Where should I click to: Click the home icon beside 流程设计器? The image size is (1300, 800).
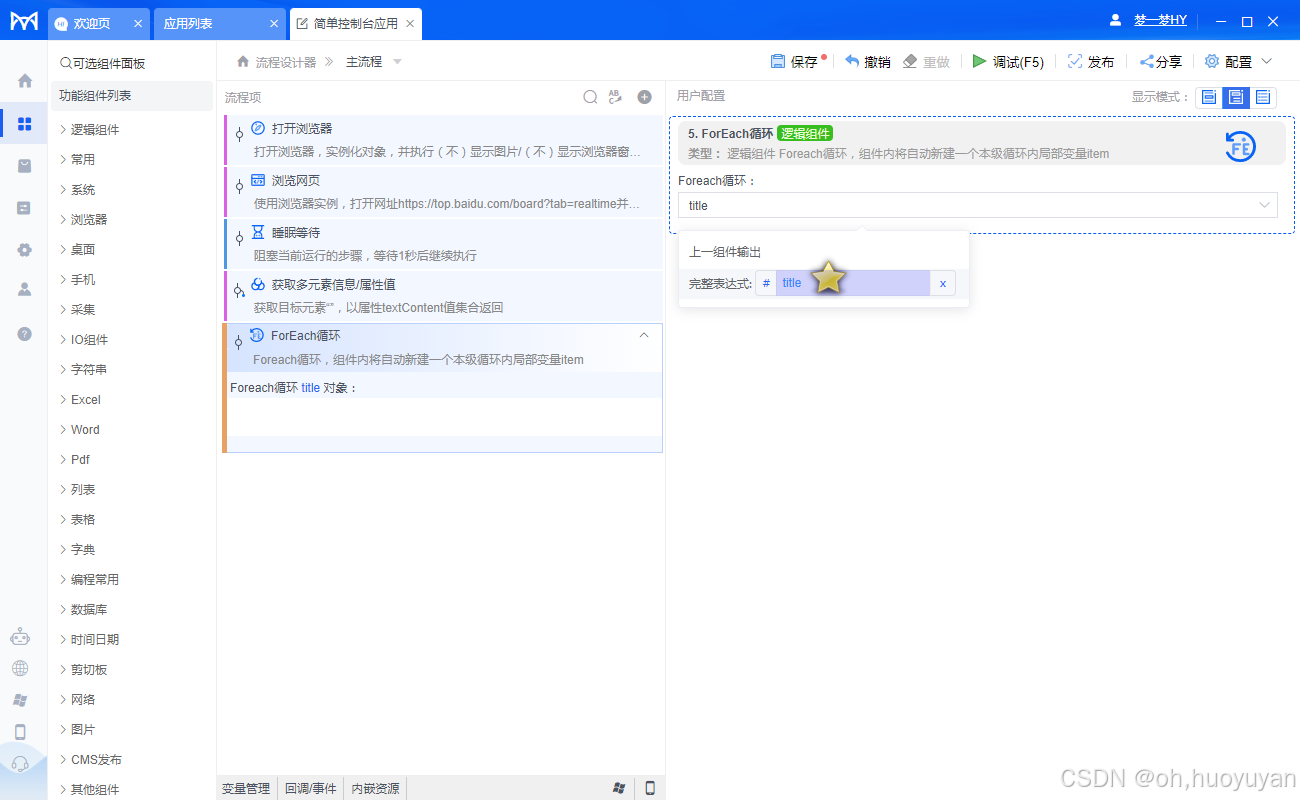pos(243,62)
